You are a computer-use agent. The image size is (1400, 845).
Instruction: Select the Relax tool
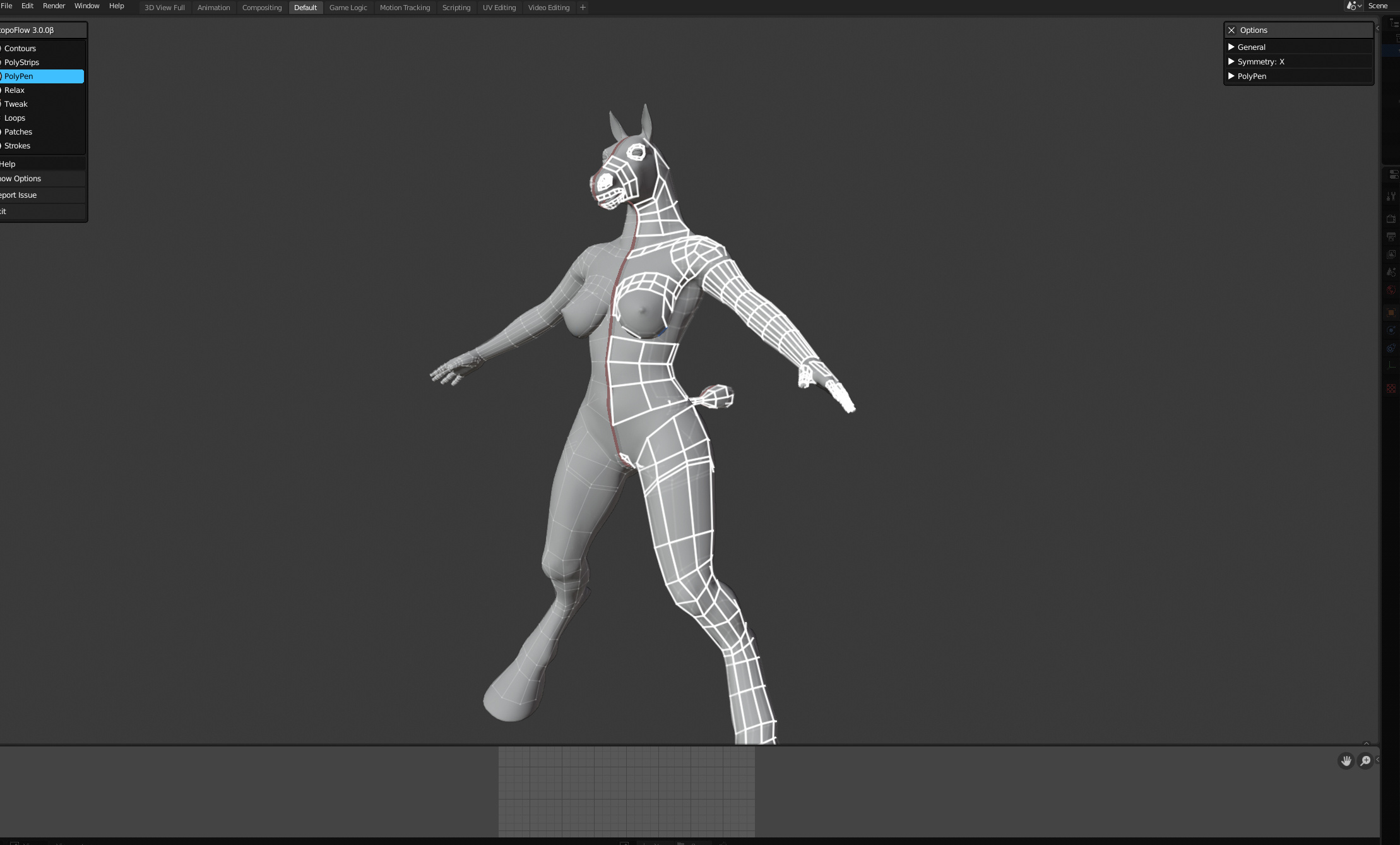pos(15,90)
